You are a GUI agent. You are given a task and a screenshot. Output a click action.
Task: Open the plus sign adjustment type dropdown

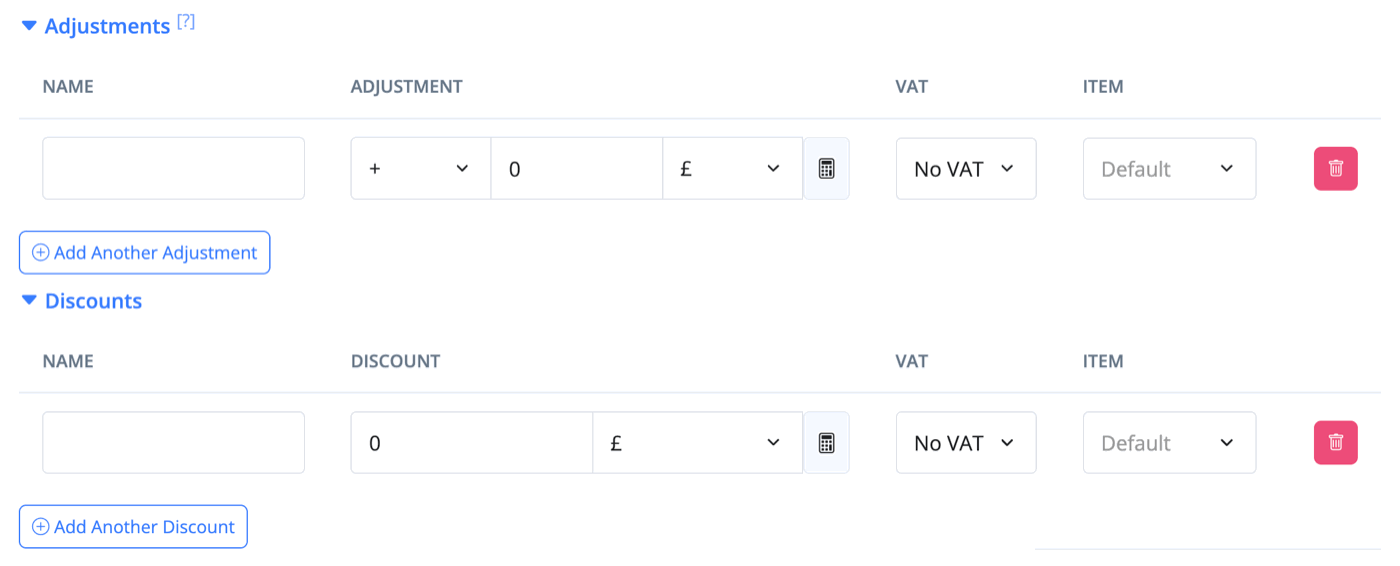click(420, 168)
